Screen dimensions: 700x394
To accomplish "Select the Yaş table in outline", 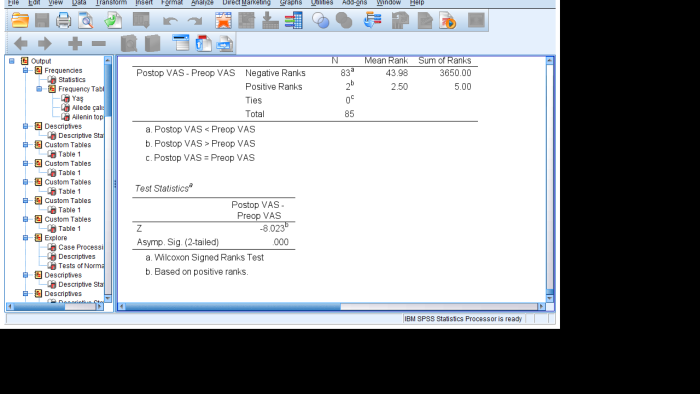I will (78, 98).
